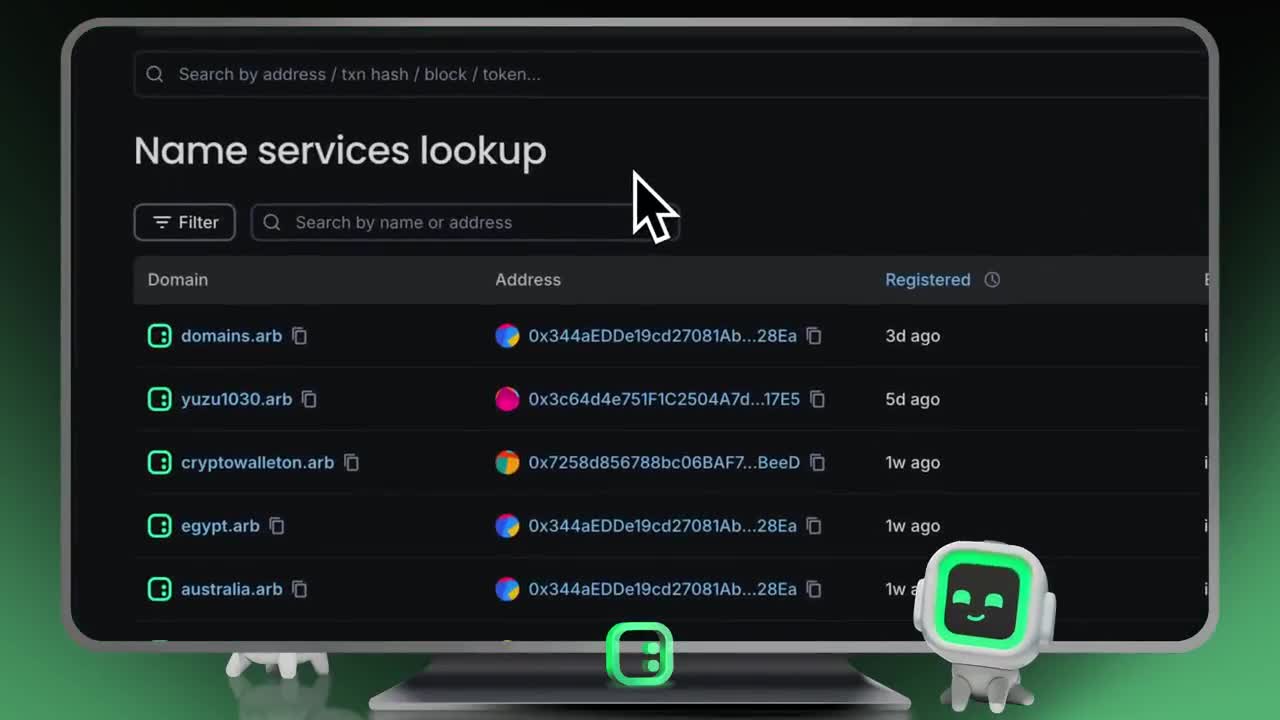Click the multicolor avatar beside cryptowalleton.arb address
The width and height of the screenshot is (1280, 720).
pyautogui.click(x=507, y=462)
